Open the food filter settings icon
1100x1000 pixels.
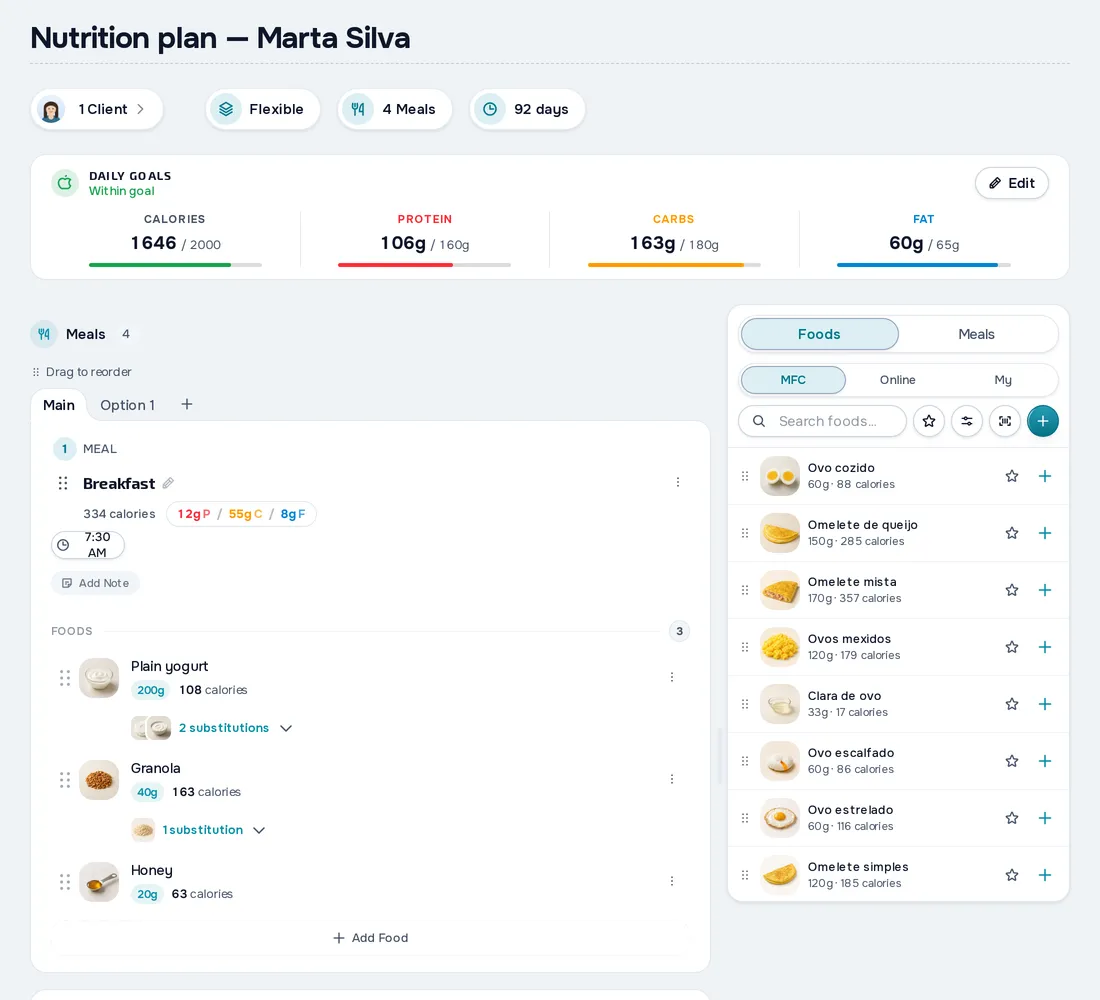(x=967, y=421)
